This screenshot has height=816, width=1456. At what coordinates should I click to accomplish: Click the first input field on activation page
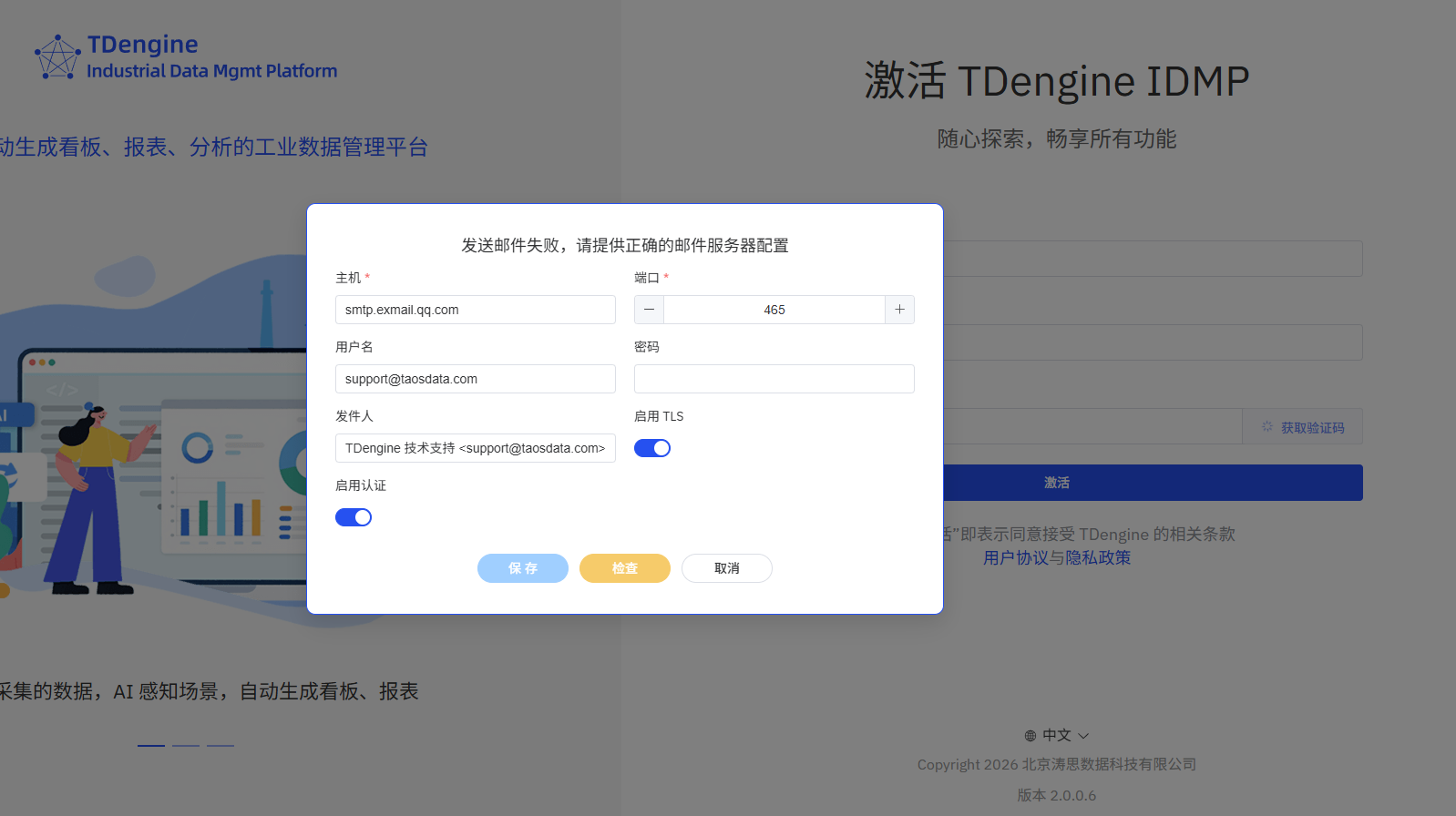point(1153,259)
